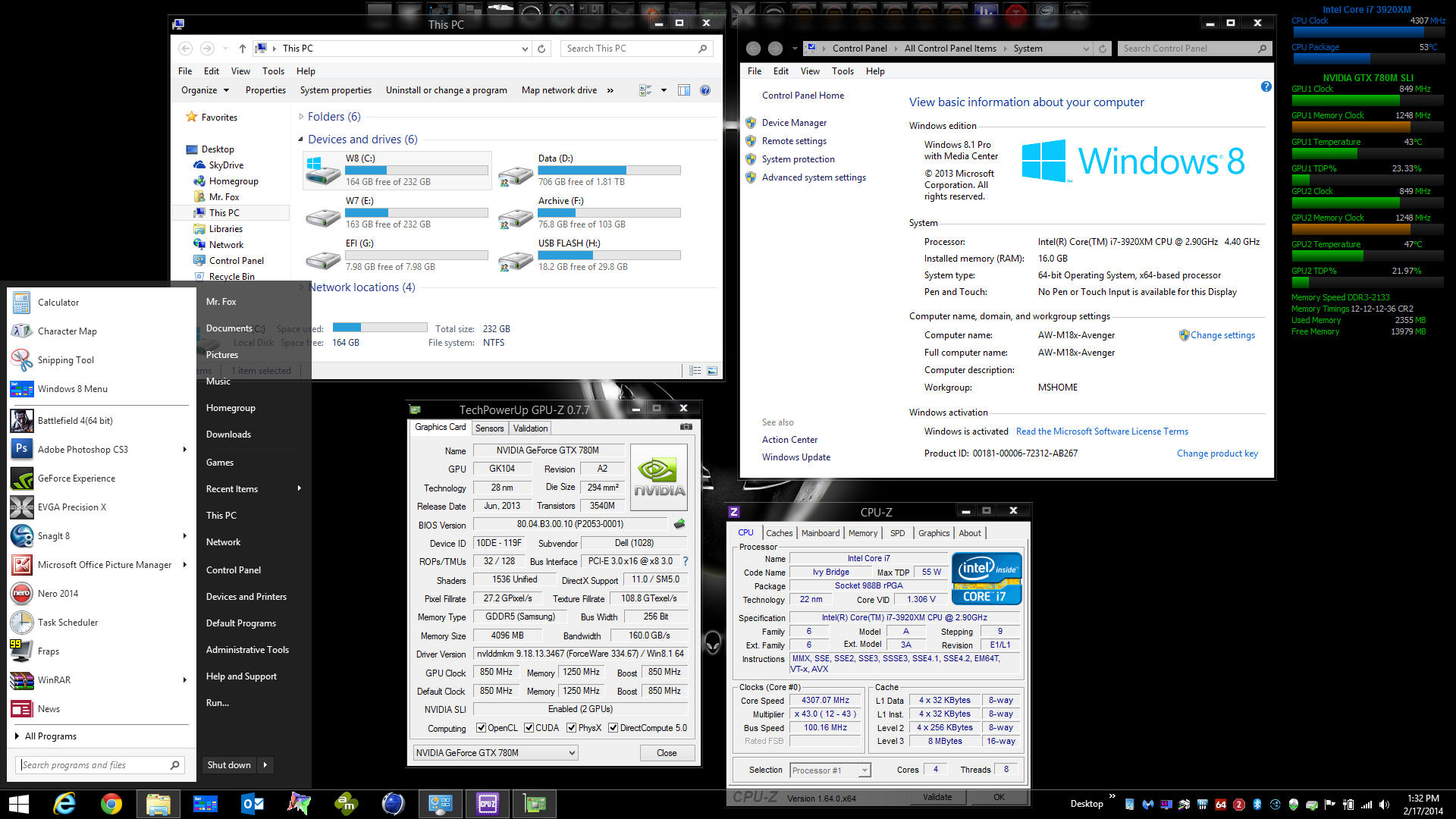This screenshot has width=1456, height=819.
Task: Toggle the CUDA checkbox
Action: coord(529,728)
